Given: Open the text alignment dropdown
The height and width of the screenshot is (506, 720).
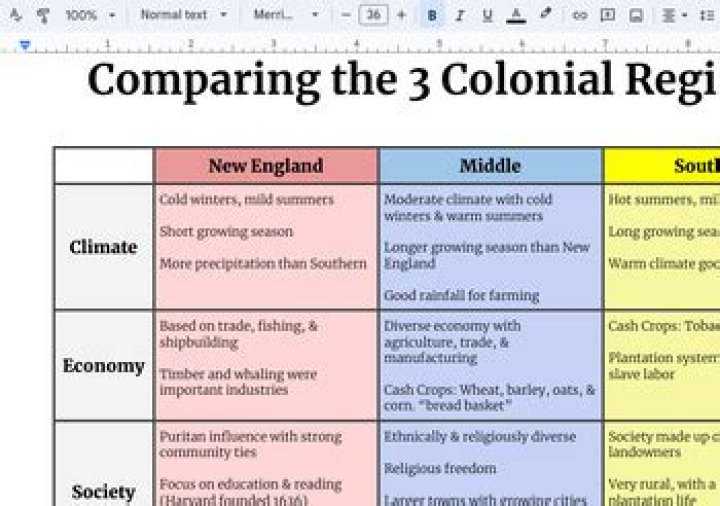Looking at the screenshot, I should tap(674, 16).
